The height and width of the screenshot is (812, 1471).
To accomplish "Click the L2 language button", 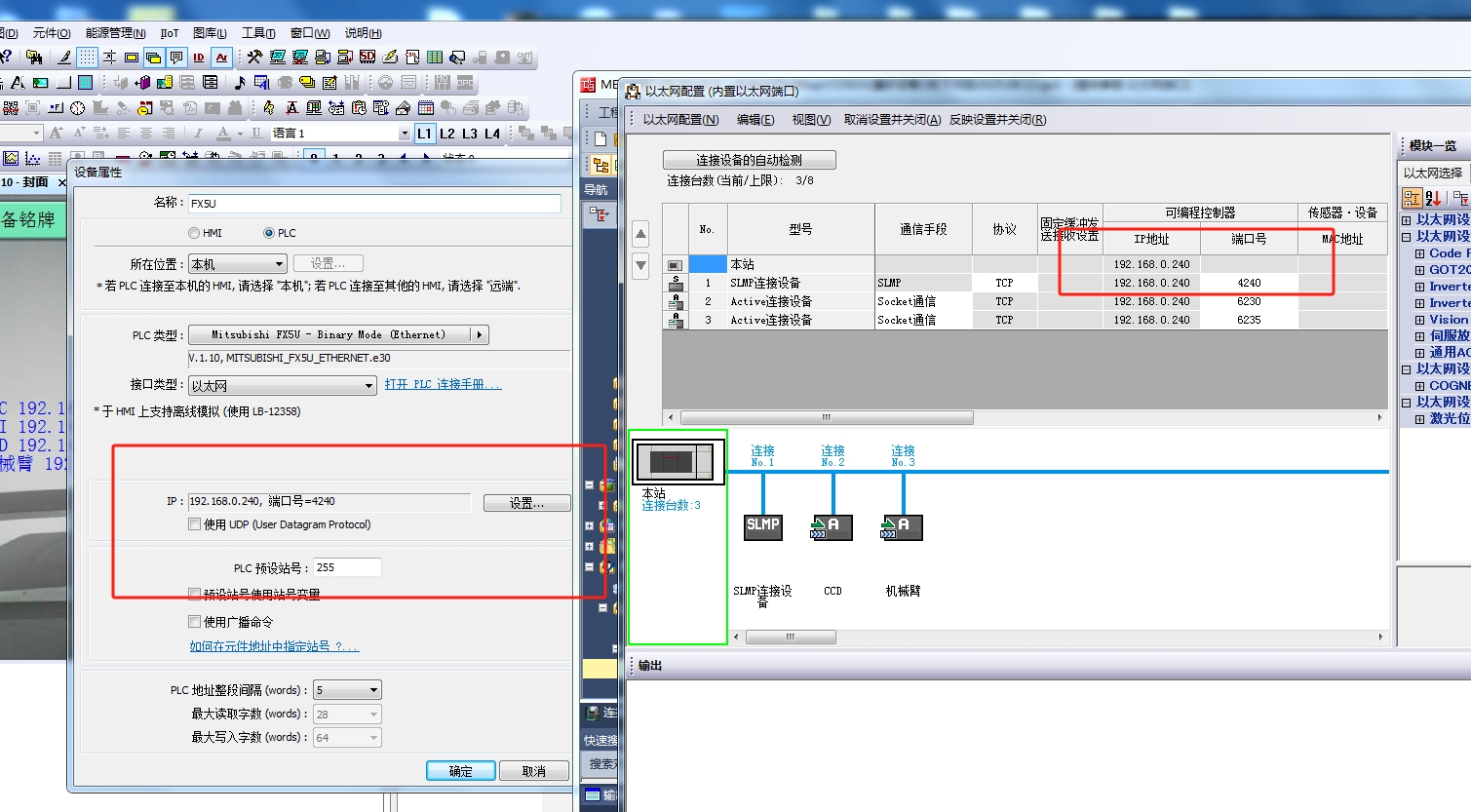I will 447,134.
